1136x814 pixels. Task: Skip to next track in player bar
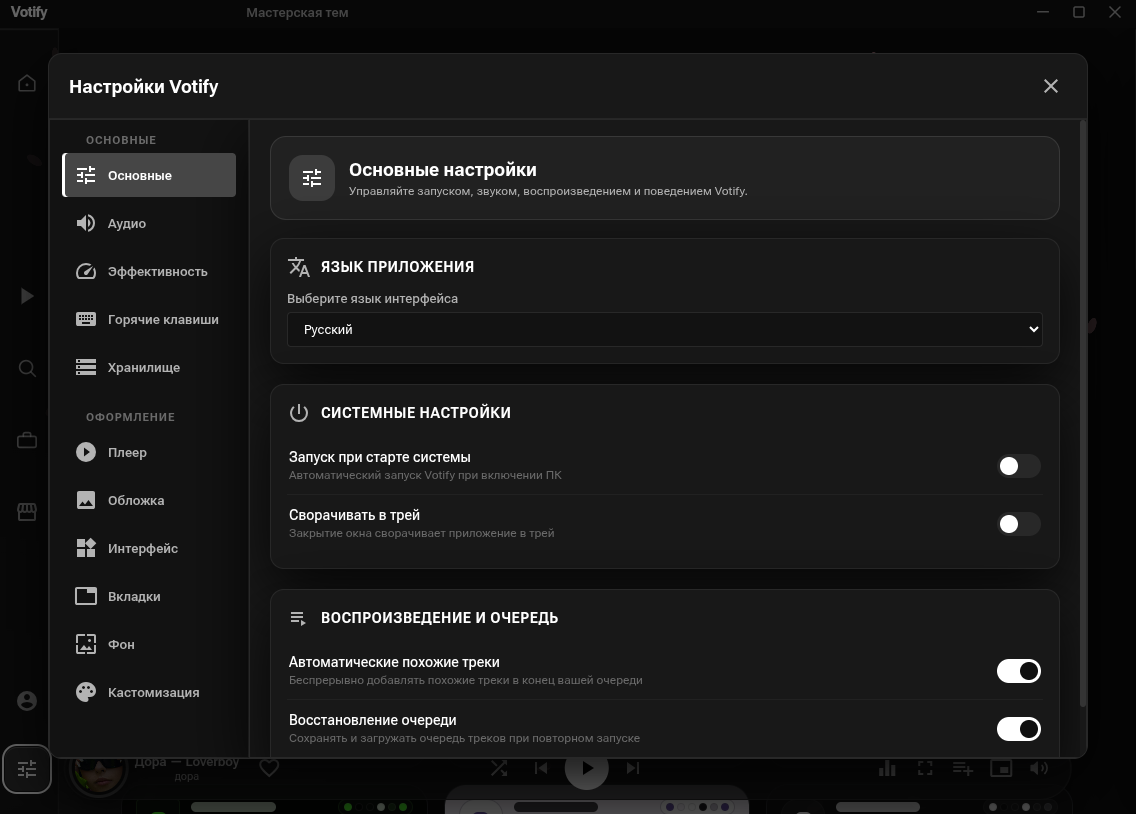(x=632, y=768)
